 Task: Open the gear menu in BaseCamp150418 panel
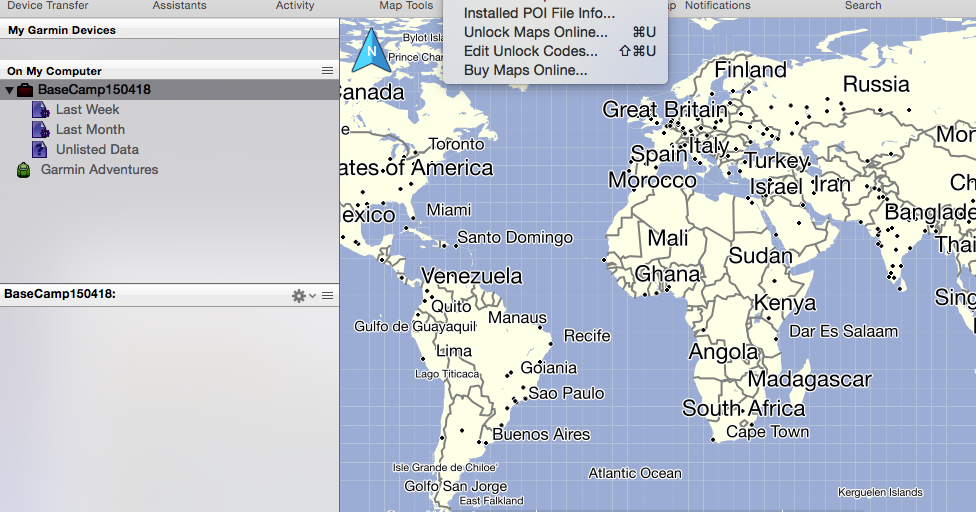[299, 296]
